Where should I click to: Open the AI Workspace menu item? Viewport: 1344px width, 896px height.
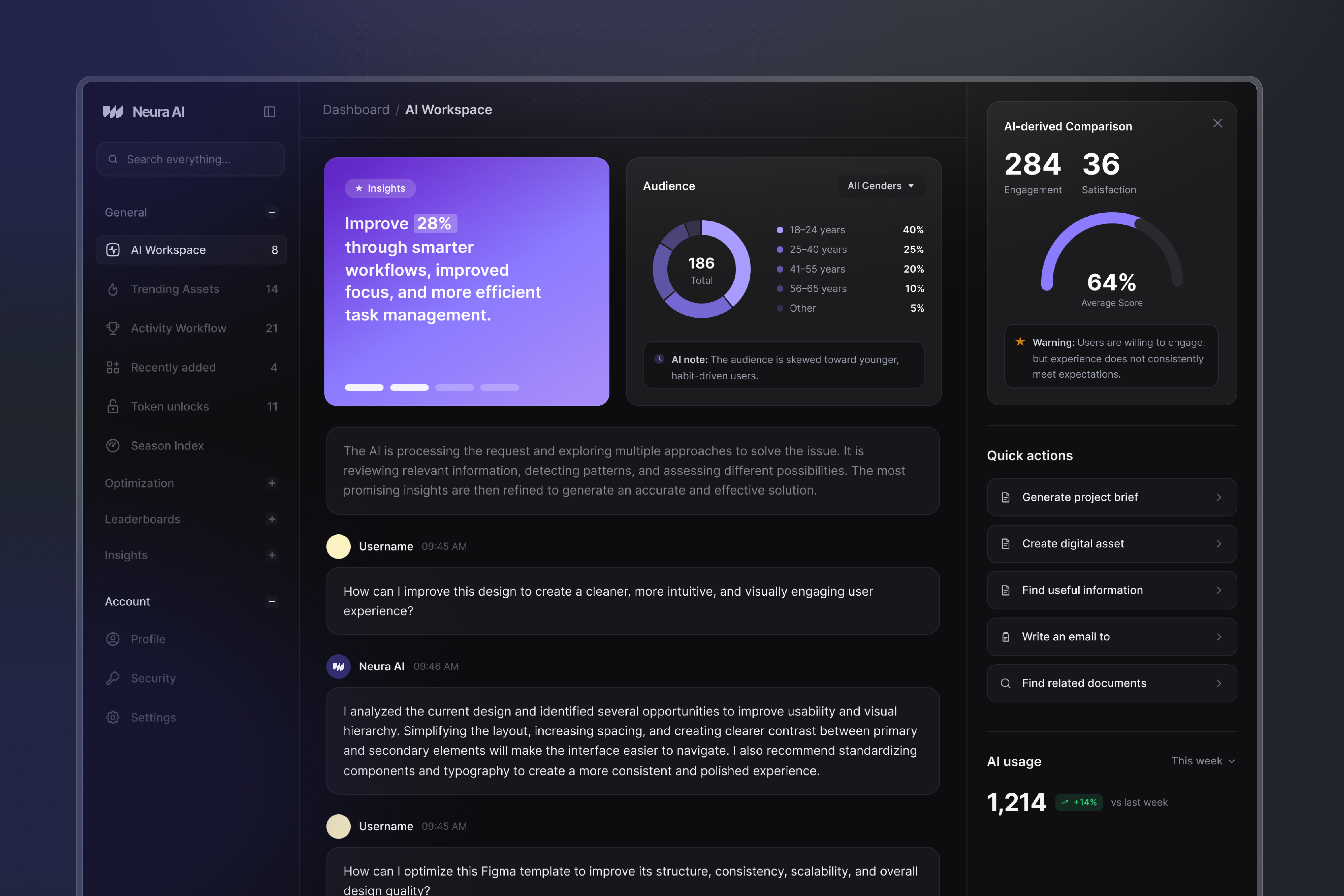192,250
